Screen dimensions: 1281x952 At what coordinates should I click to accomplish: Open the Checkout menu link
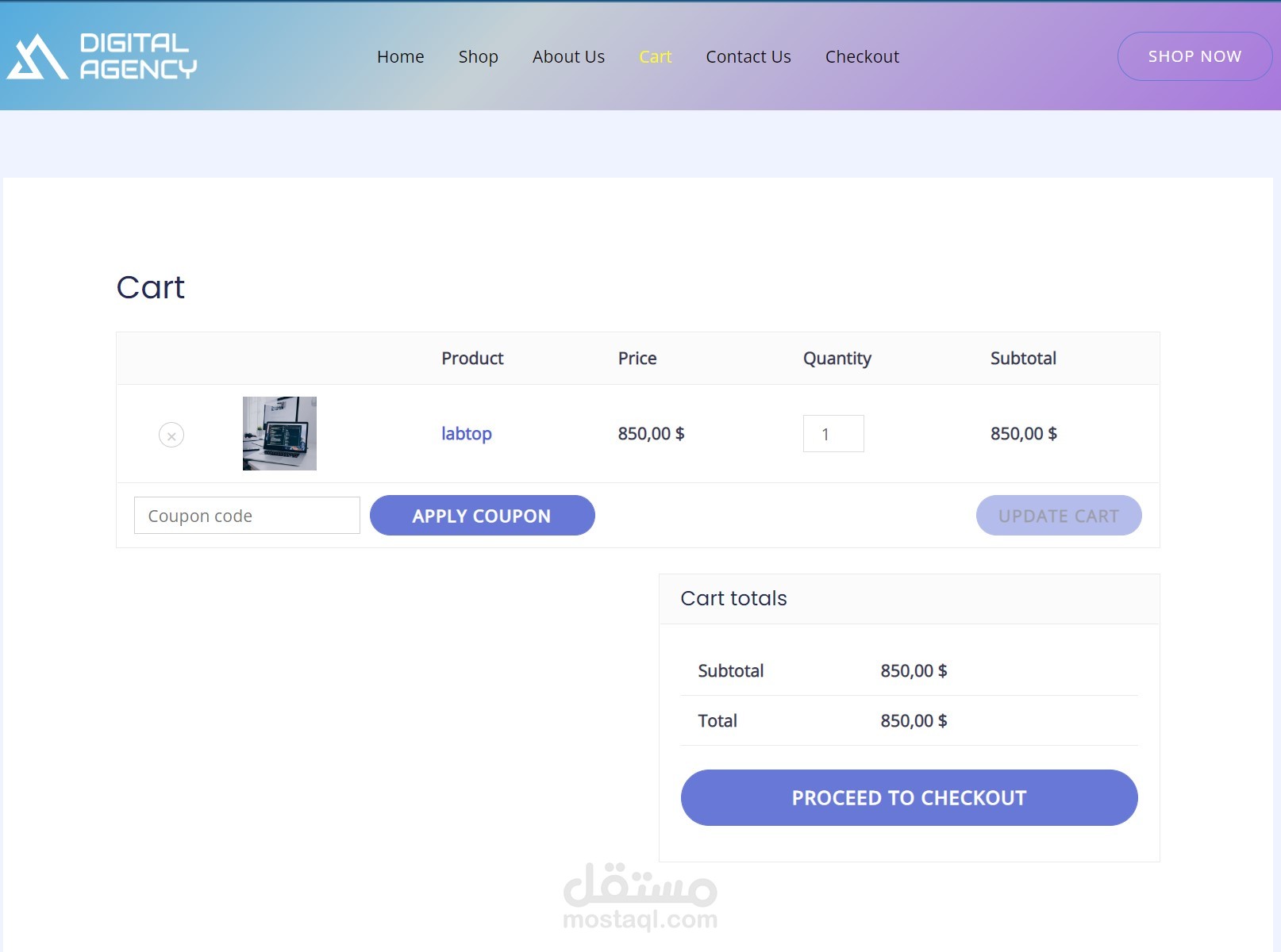(x=862, y=56)
